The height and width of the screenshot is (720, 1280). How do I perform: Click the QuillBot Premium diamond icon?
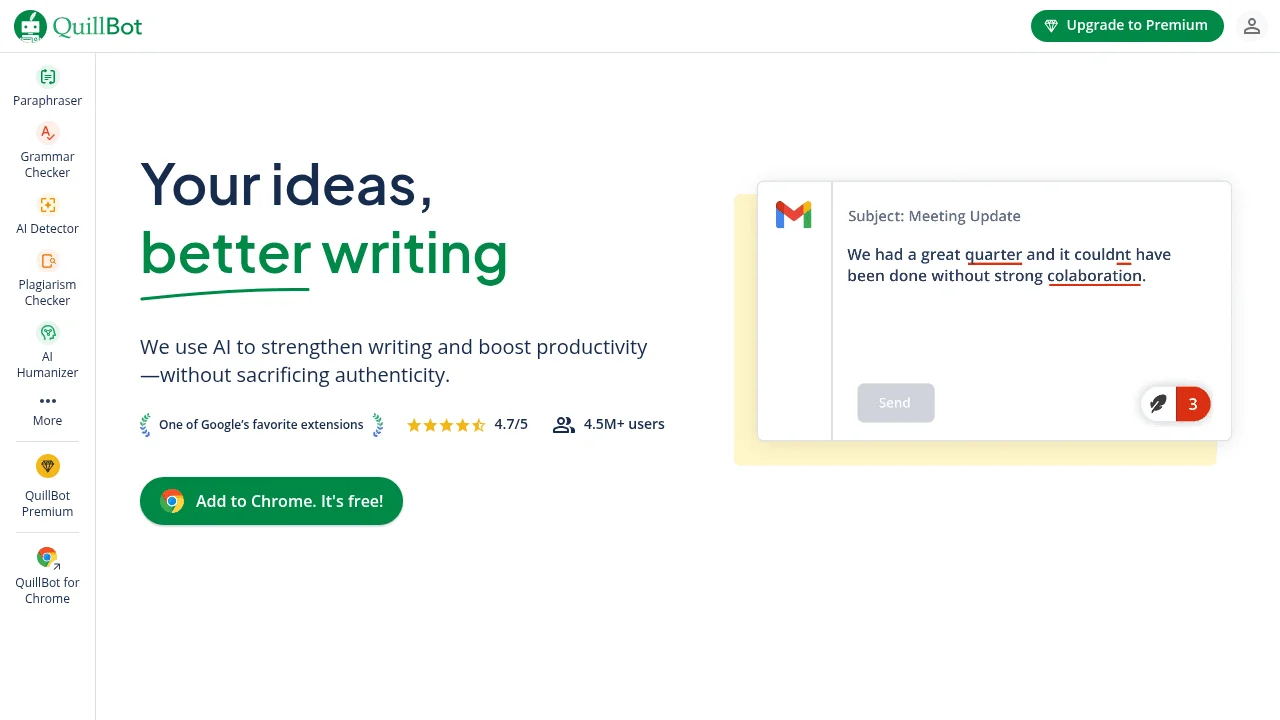[47, 466]
